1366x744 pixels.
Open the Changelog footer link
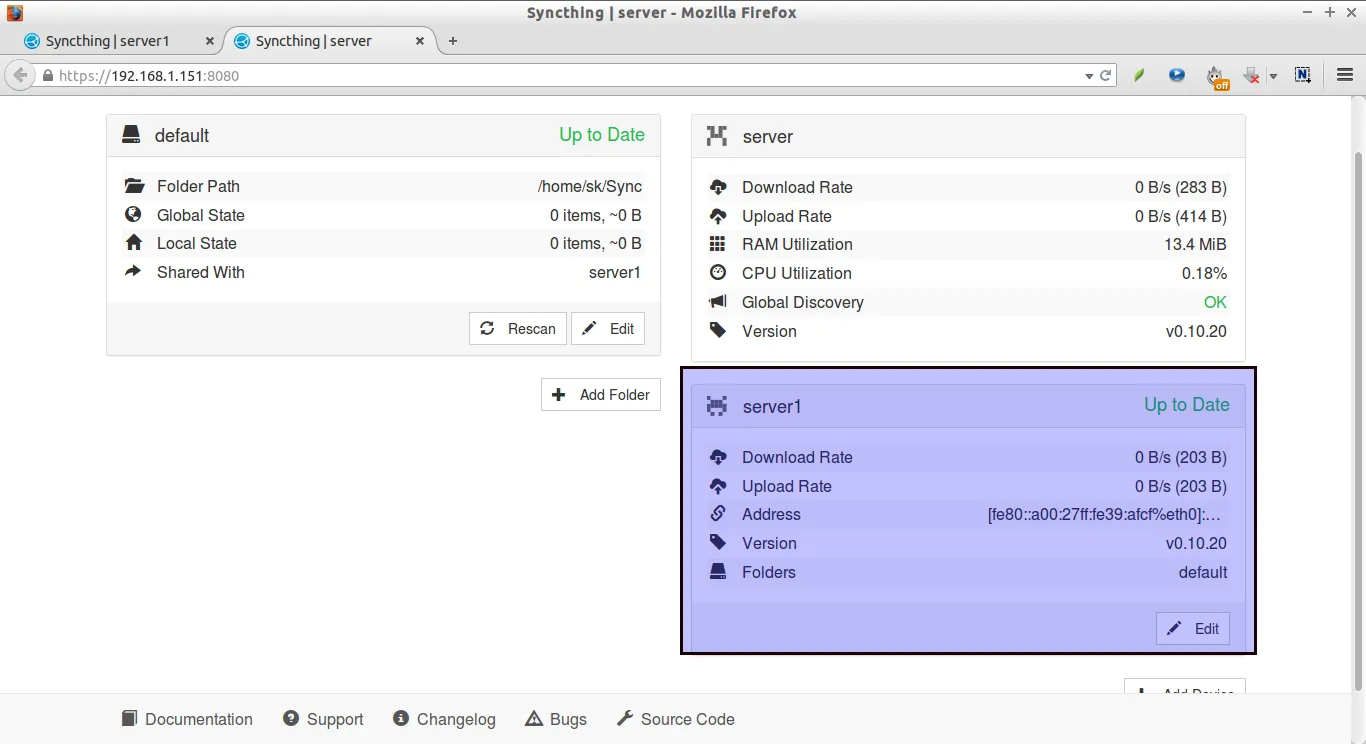pos(444,719)
